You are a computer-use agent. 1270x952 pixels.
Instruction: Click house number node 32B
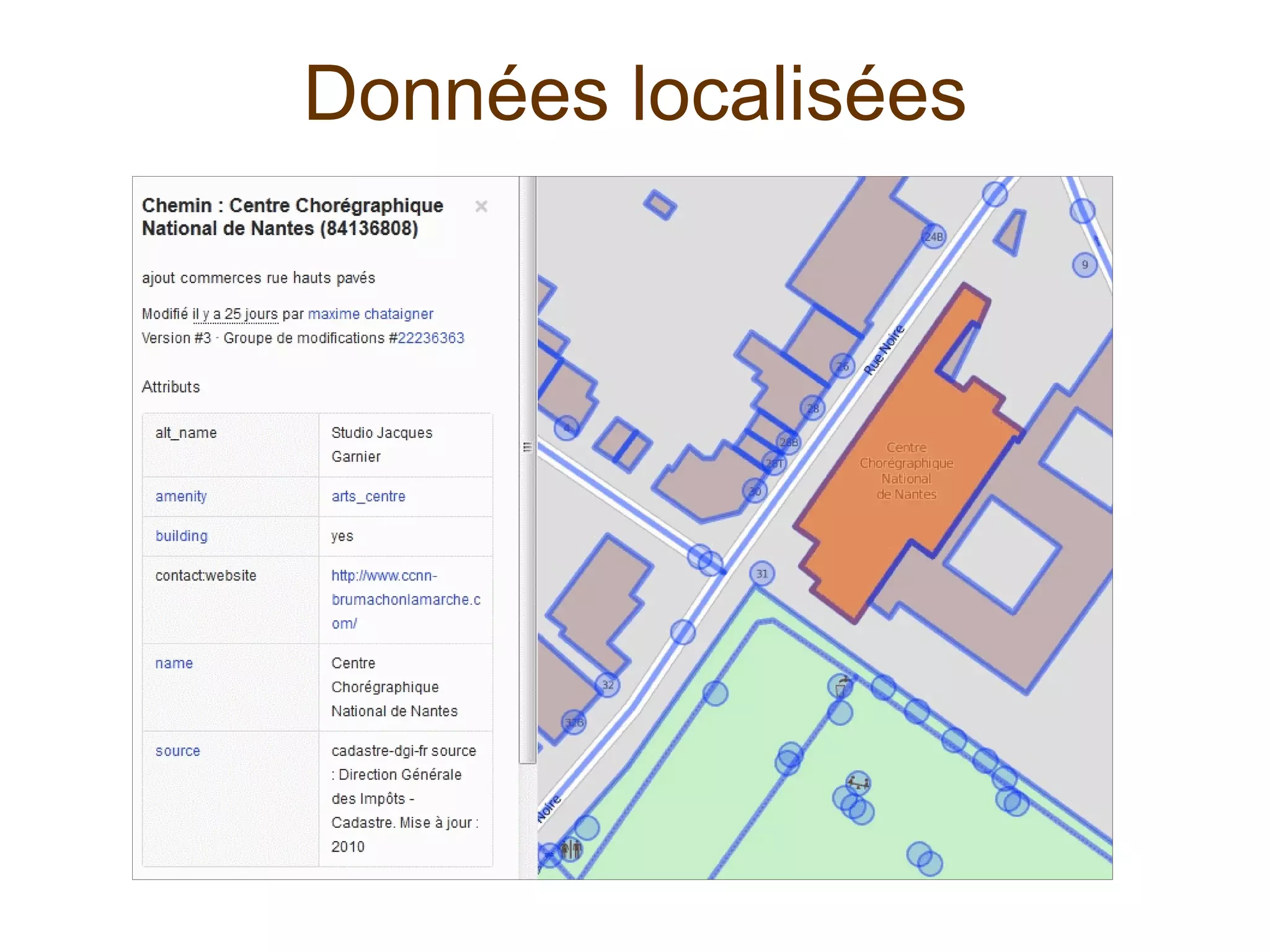[x=574, y=723]
